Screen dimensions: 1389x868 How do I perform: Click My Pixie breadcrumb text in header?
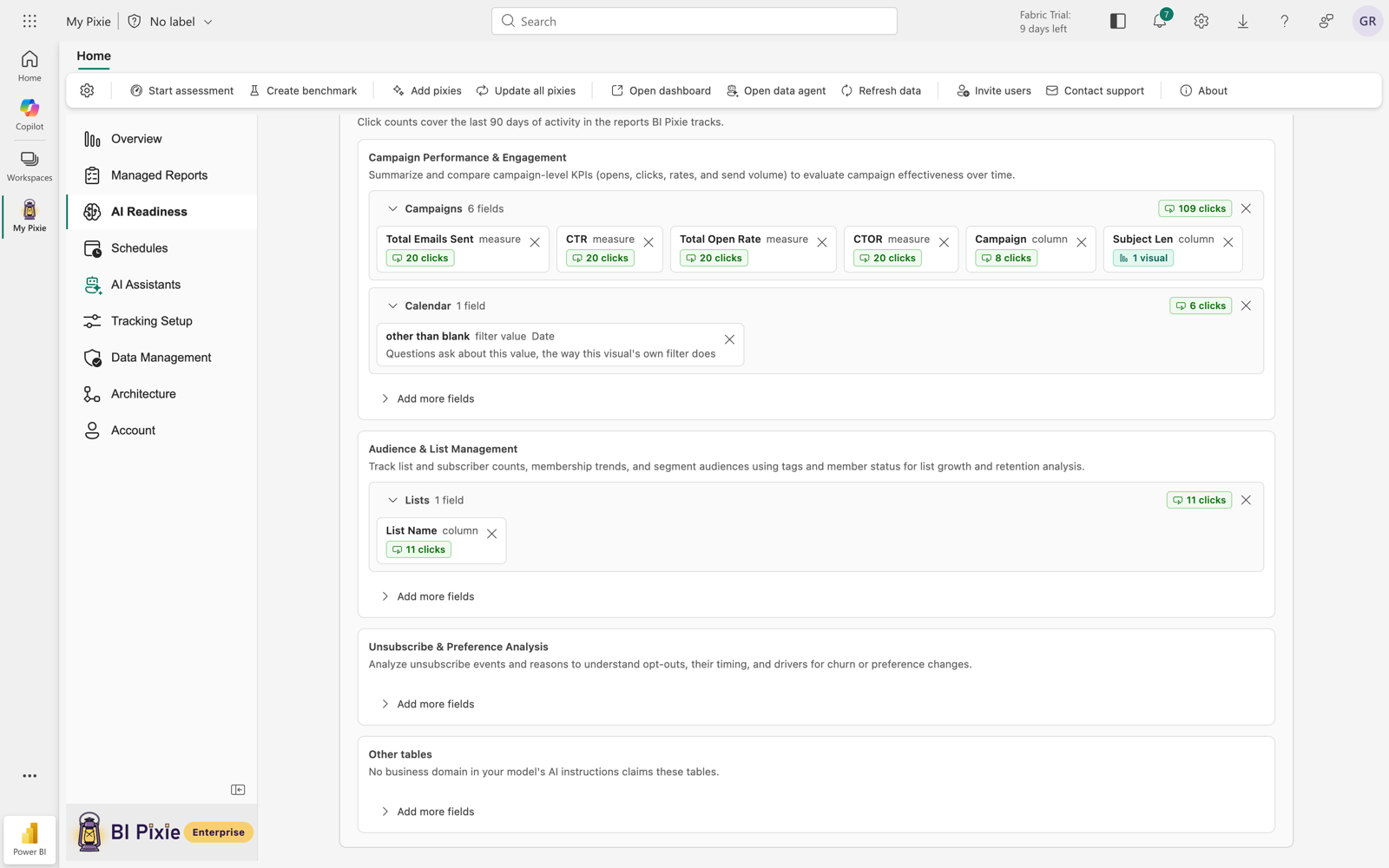[89, 21]
